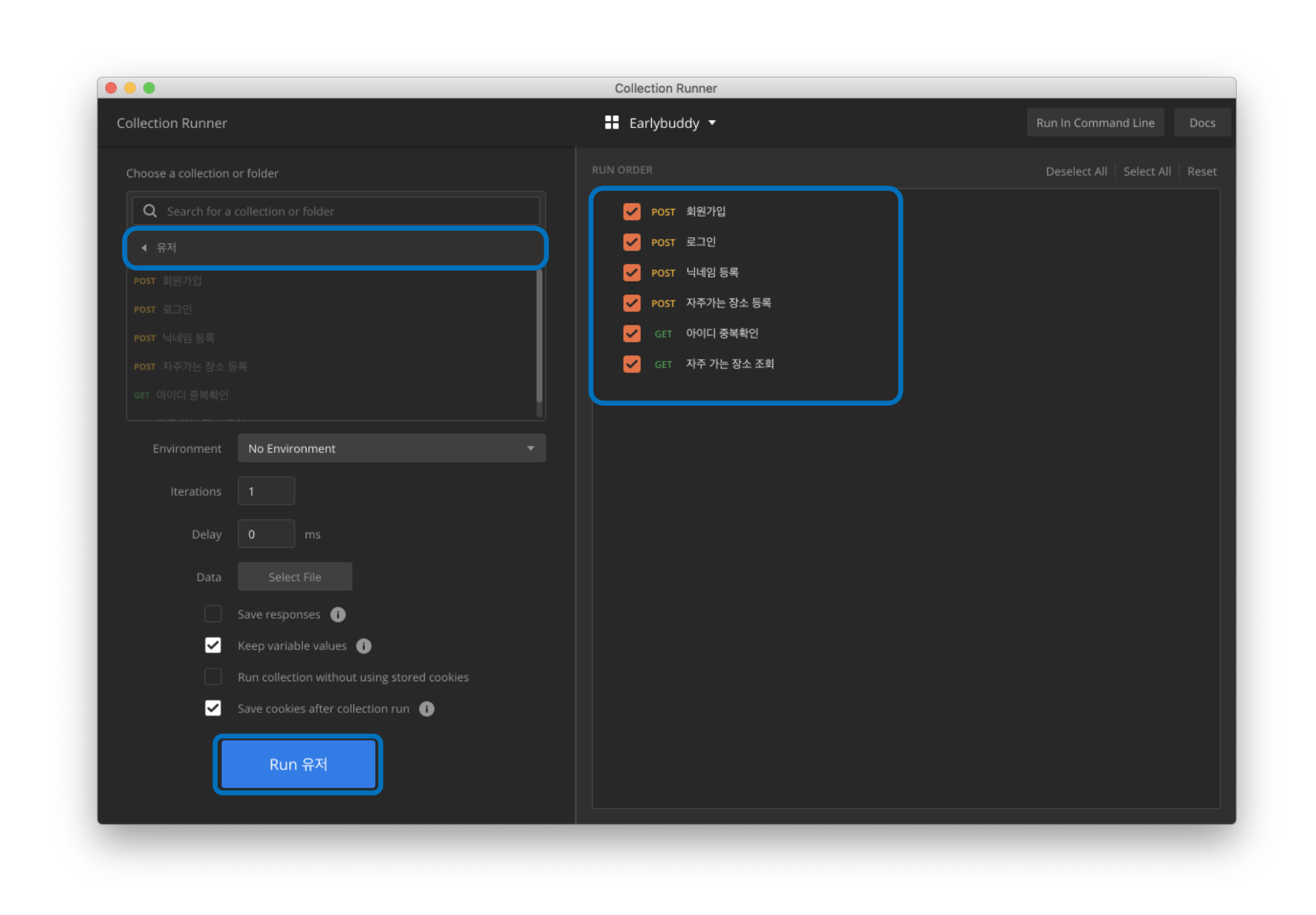Click the workspace grid icon beside Earlybuddy

612,123
